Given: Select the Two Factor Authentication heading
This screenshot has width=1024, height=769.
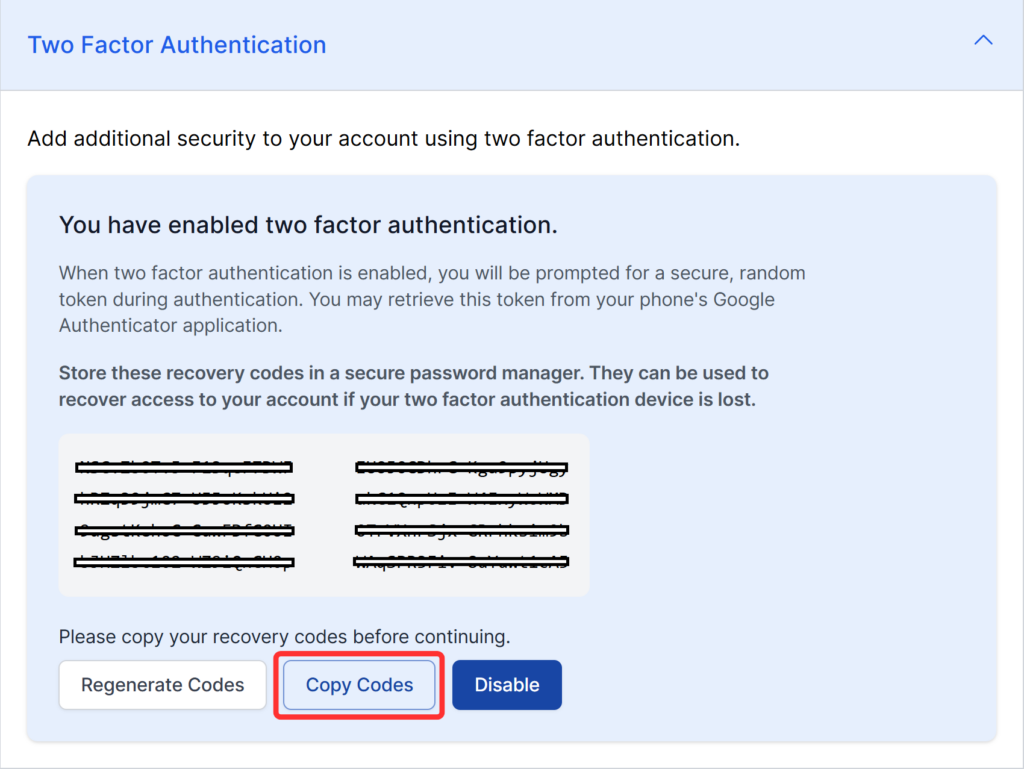Looking at the screenshot, I should [176, 44].
